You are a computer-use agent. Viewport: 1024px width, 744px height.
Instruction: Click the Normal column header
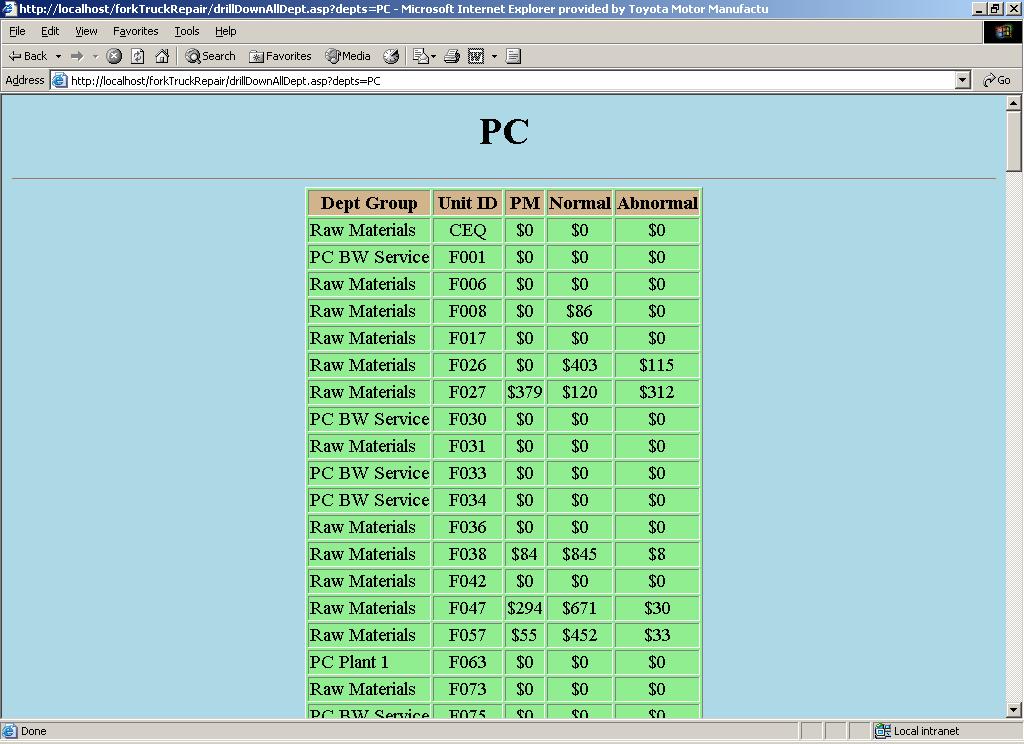coord(580,203)
